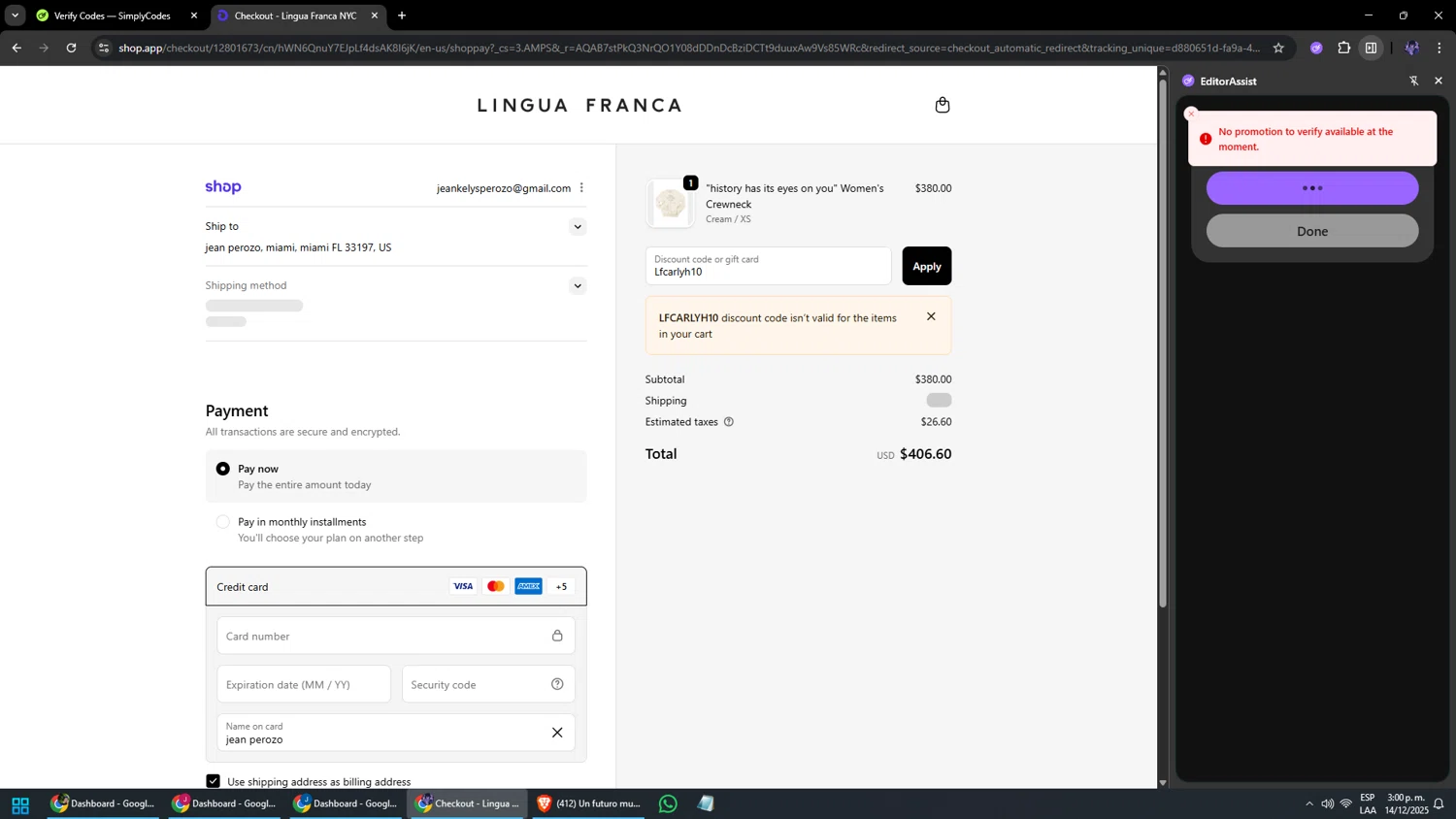Click the Mastercard logo
This screenshot has height=819, width=1456.
tap(496, 586)
